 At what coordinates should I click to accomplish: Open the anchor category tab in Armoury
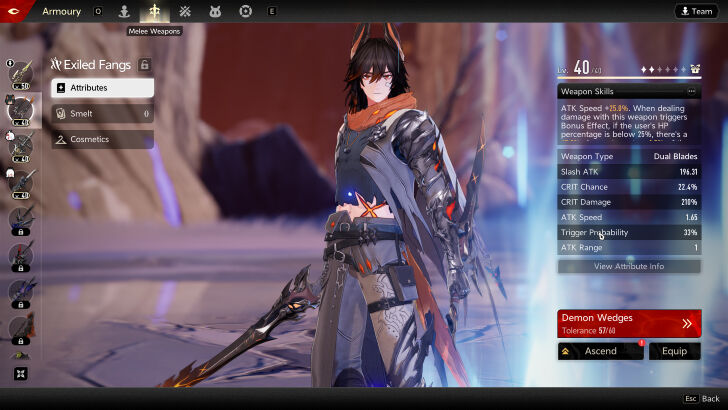(x=124, y=11)
